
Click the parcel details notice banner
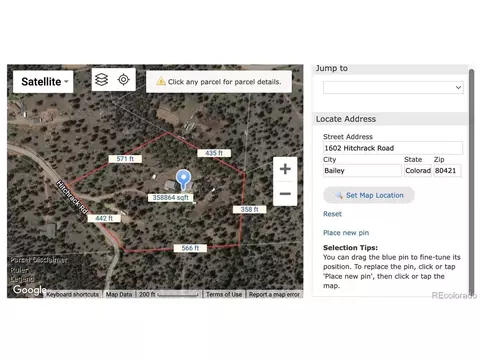(219, 82)
